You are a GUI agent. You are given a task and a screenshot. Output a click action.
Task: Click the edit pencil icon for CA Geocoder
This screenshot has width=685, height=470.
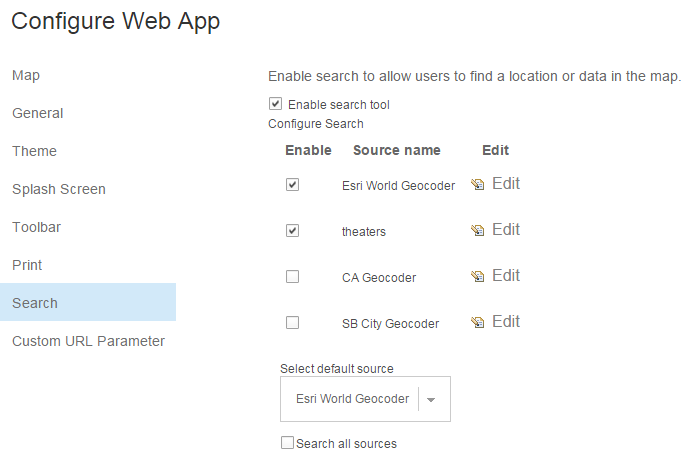click(x=478, y=277)
